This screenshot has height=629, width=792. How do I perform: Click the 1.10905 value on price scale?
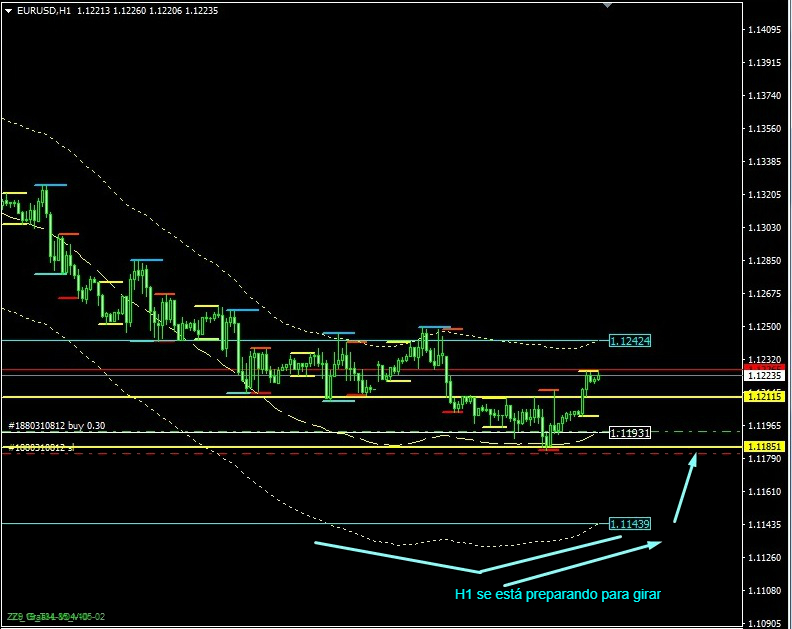tap(765, 622)
